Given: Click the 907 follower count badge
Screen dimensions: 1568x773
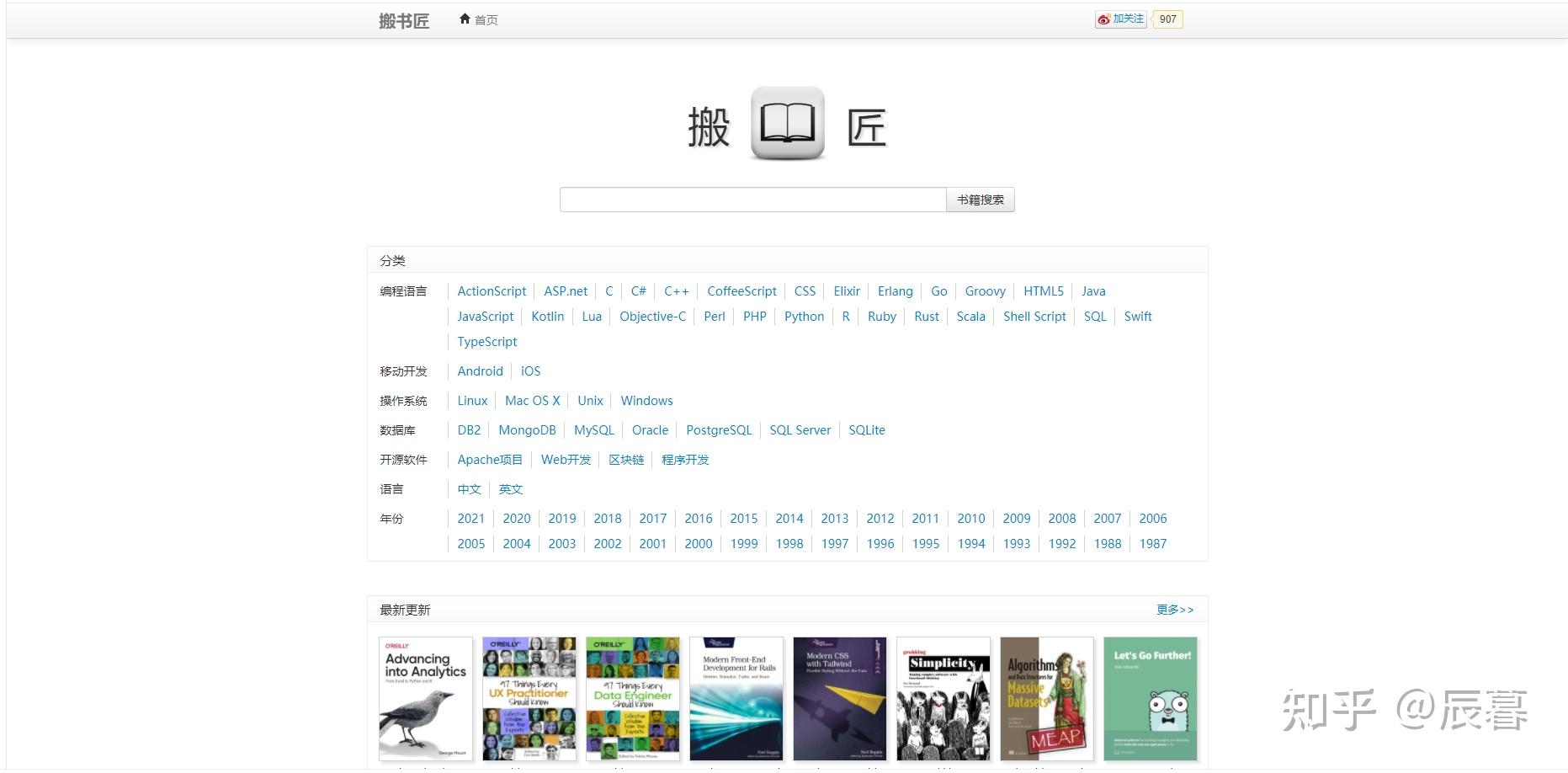Looking at the screenshot, I should pyautogui.click(x=1167, y=18).
